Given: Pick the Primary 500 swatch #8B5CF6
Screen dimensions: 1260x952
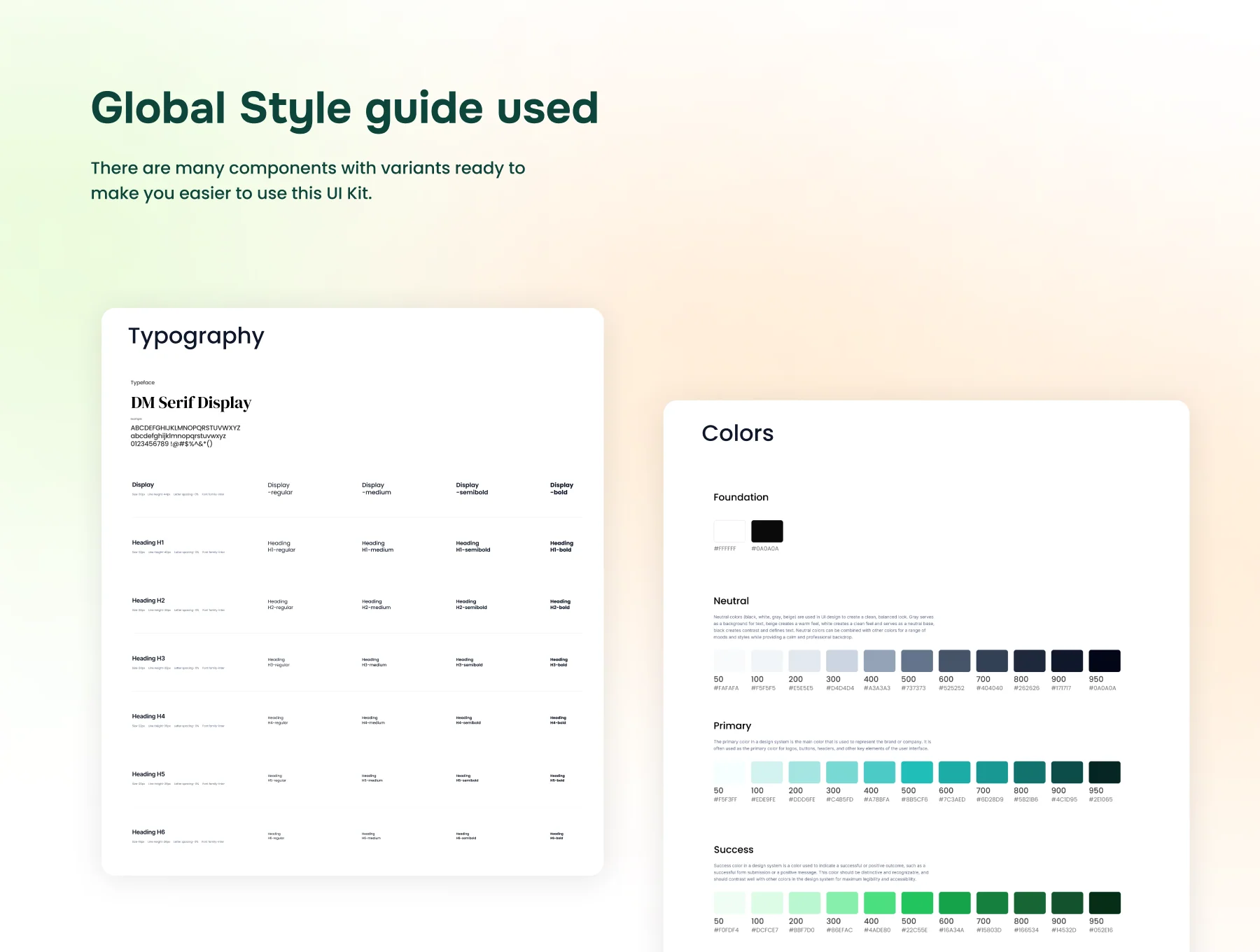Looking at the screenshot, I should pos(917,772).
